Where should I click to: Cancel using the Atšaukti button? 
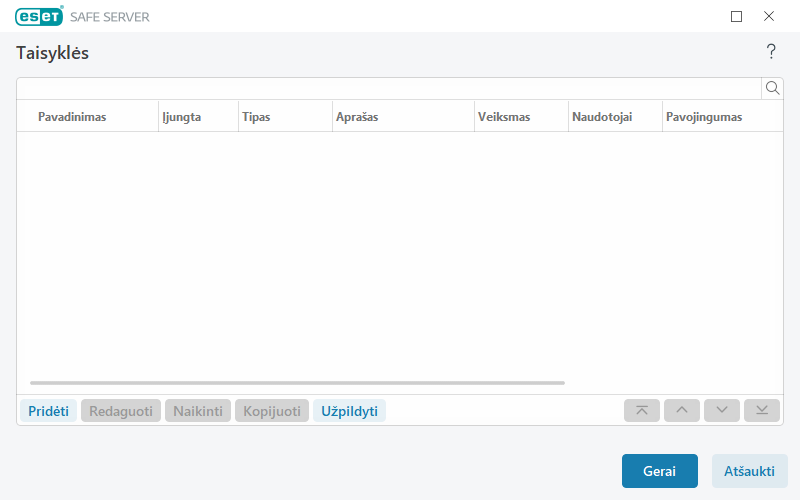(749, 471)
